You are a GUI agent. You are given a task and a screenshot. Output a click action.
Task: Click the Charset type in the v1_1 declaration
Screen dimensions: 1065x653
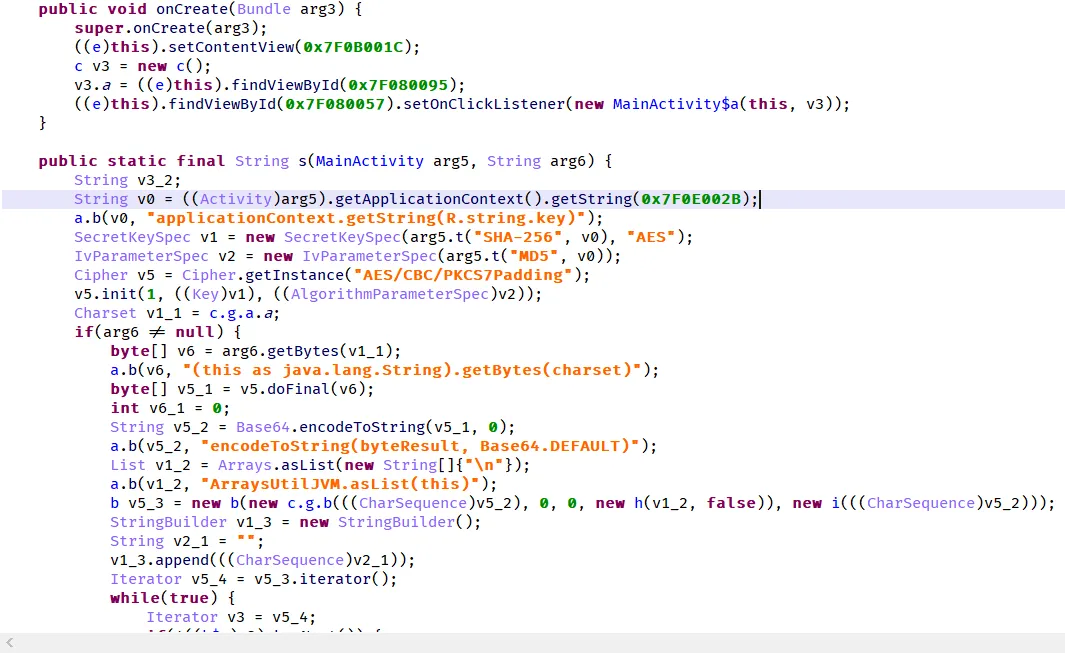[x=105, y=313]
